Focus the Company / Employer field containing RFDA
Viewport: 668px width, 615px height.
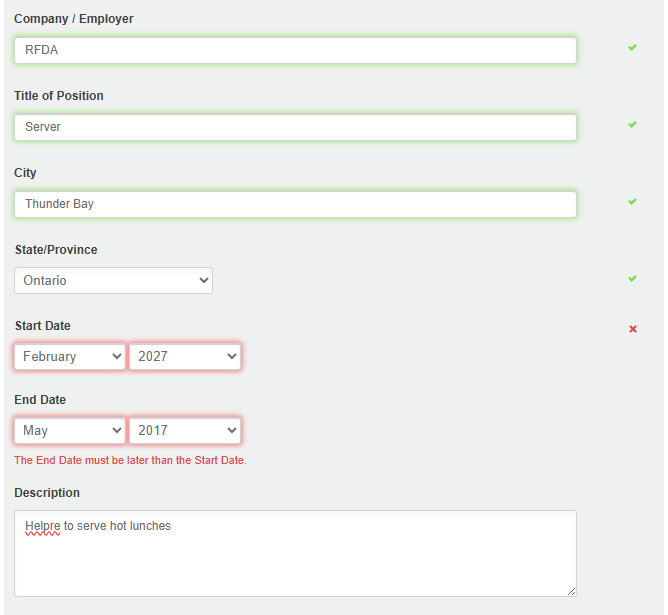pyautogui.click(x=295, y=51)
